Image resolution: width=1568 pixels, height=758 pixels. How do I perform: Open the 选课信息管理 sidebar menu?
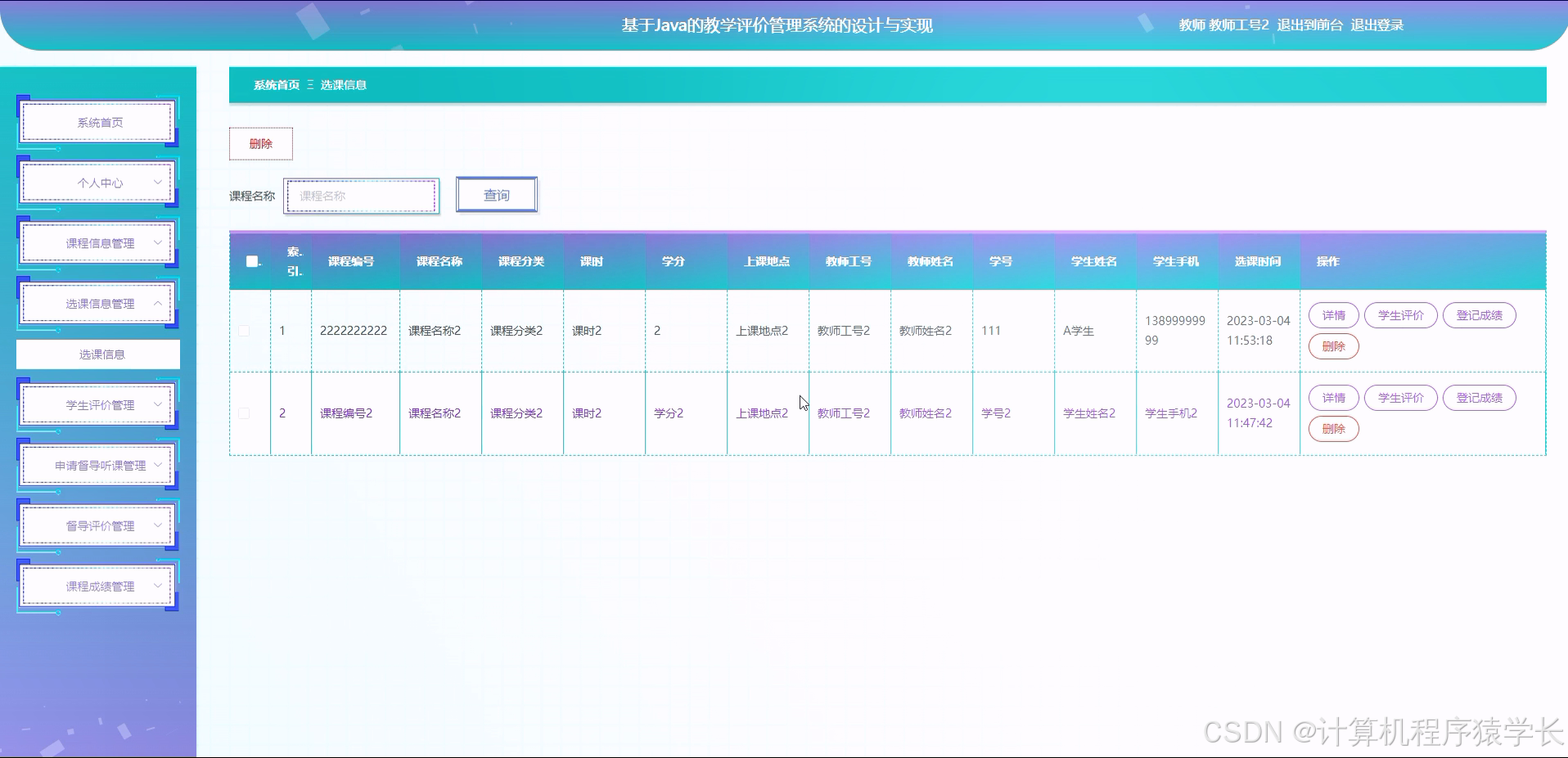(98, 304)
